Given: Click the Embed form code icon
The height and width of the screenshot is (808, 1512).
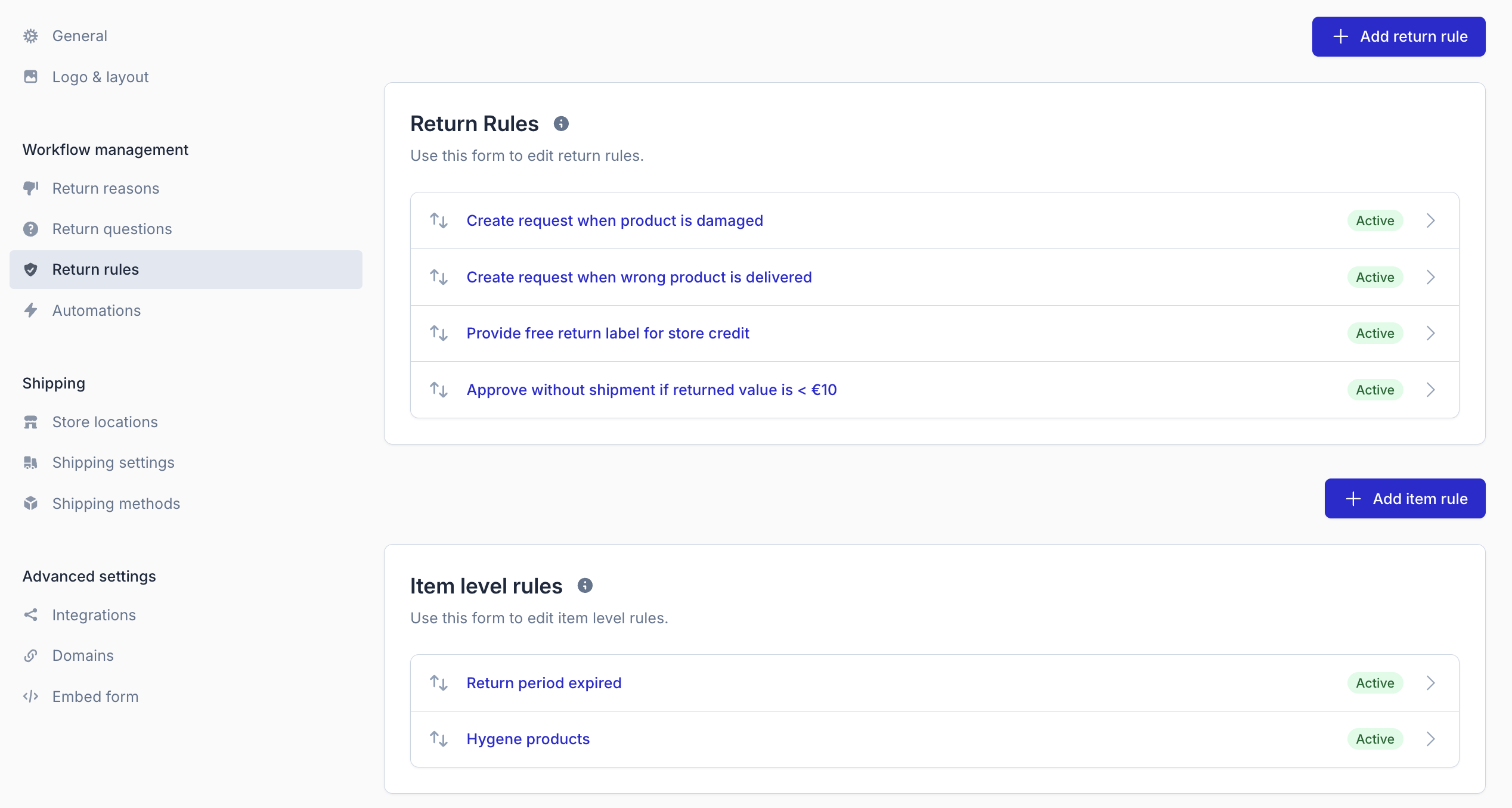Looking at the screenshot, I should tap(31, 697).
